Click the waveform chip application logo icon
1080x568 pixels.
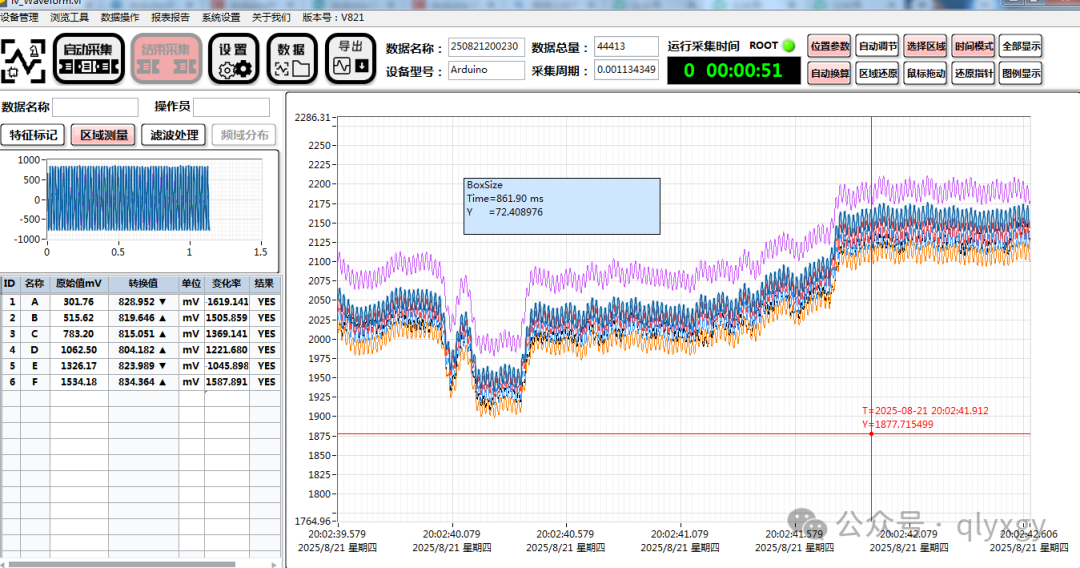coord(23,61)
